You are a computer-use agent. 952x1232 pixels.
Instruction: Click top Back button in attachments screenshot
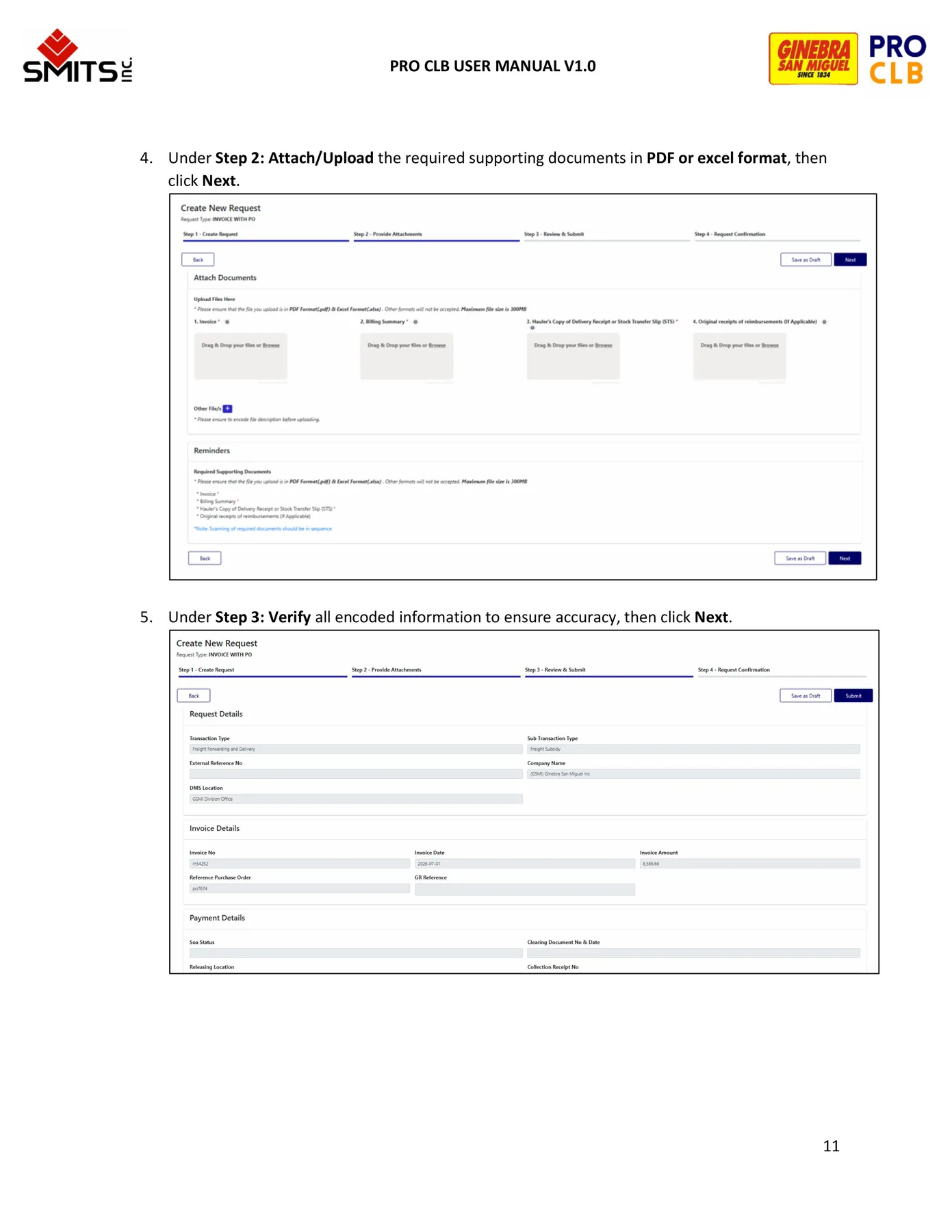pyautogui.click(x=198, y=260)
